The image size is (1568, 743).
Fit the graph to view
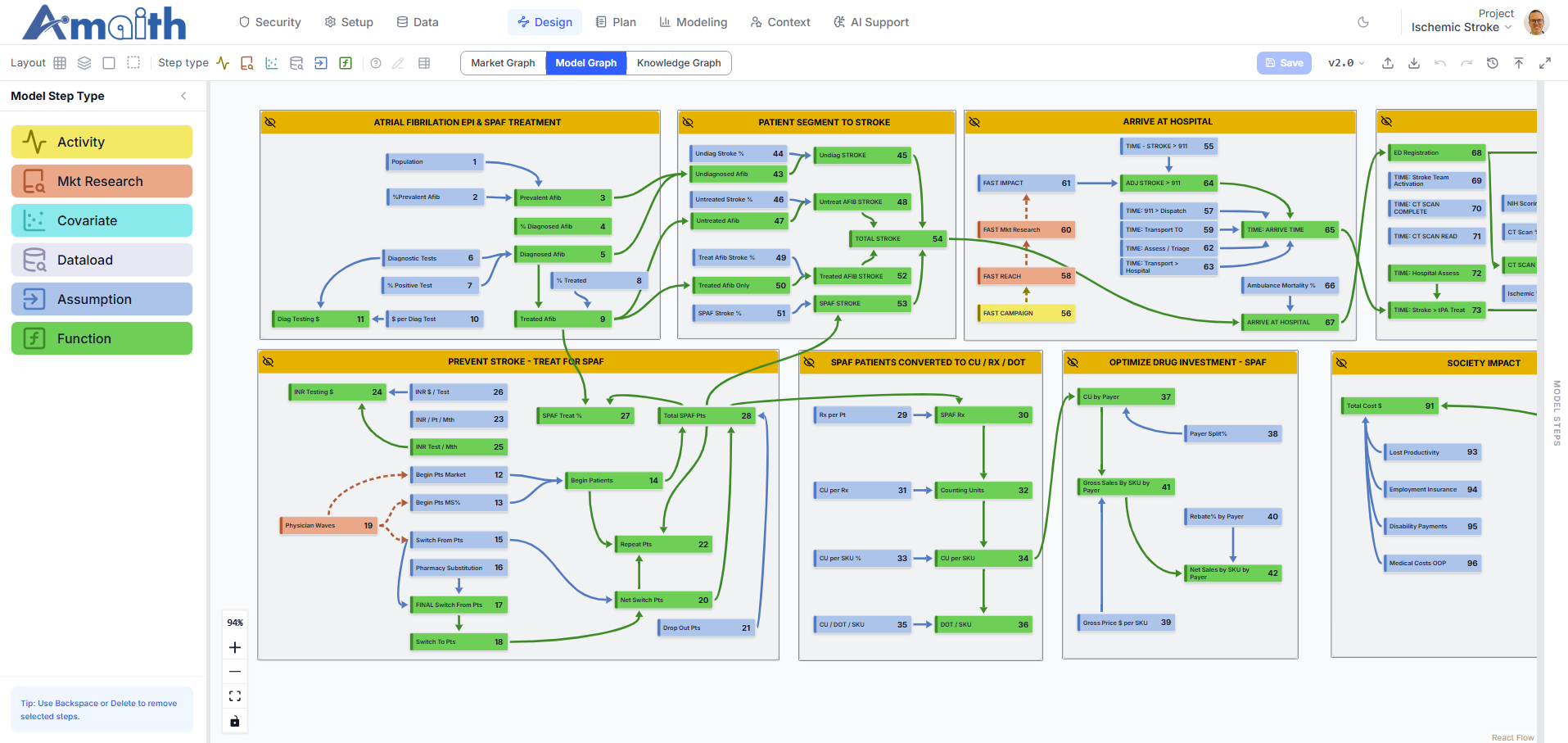[x=235, y=696]
